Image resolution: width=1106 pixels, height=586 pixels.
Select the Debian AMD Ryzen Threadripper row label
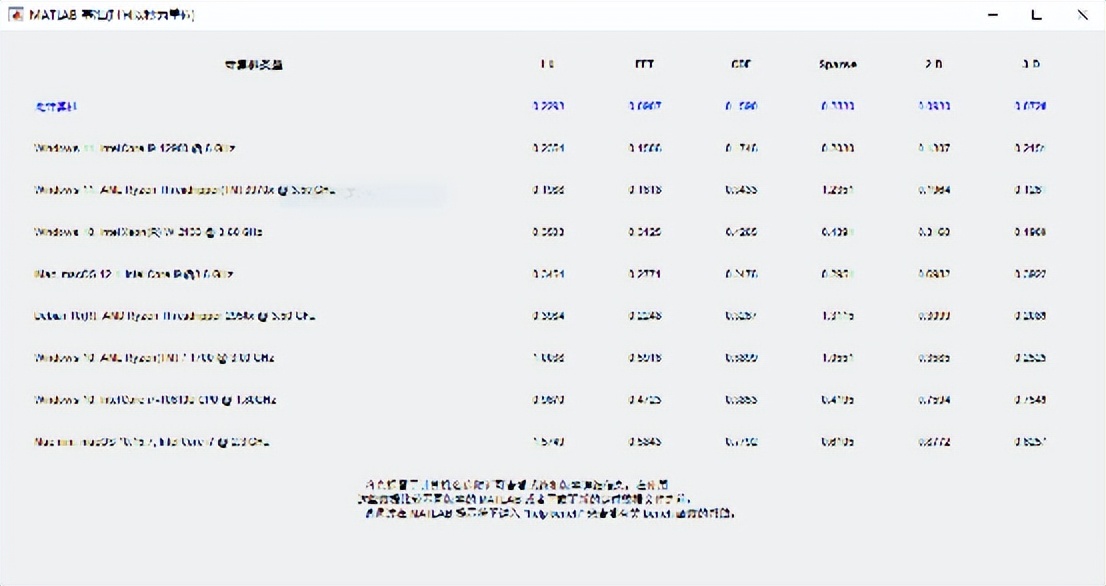click(x=175, y=316)
